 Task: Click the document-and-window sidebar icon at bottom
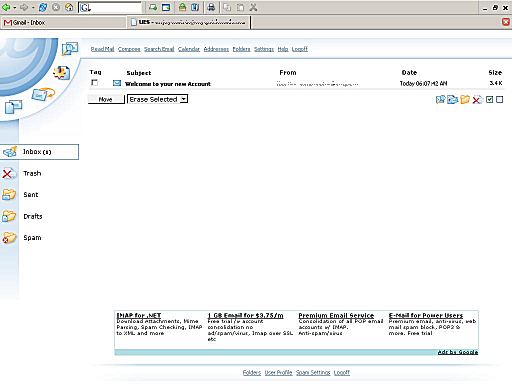click(13, 107)
